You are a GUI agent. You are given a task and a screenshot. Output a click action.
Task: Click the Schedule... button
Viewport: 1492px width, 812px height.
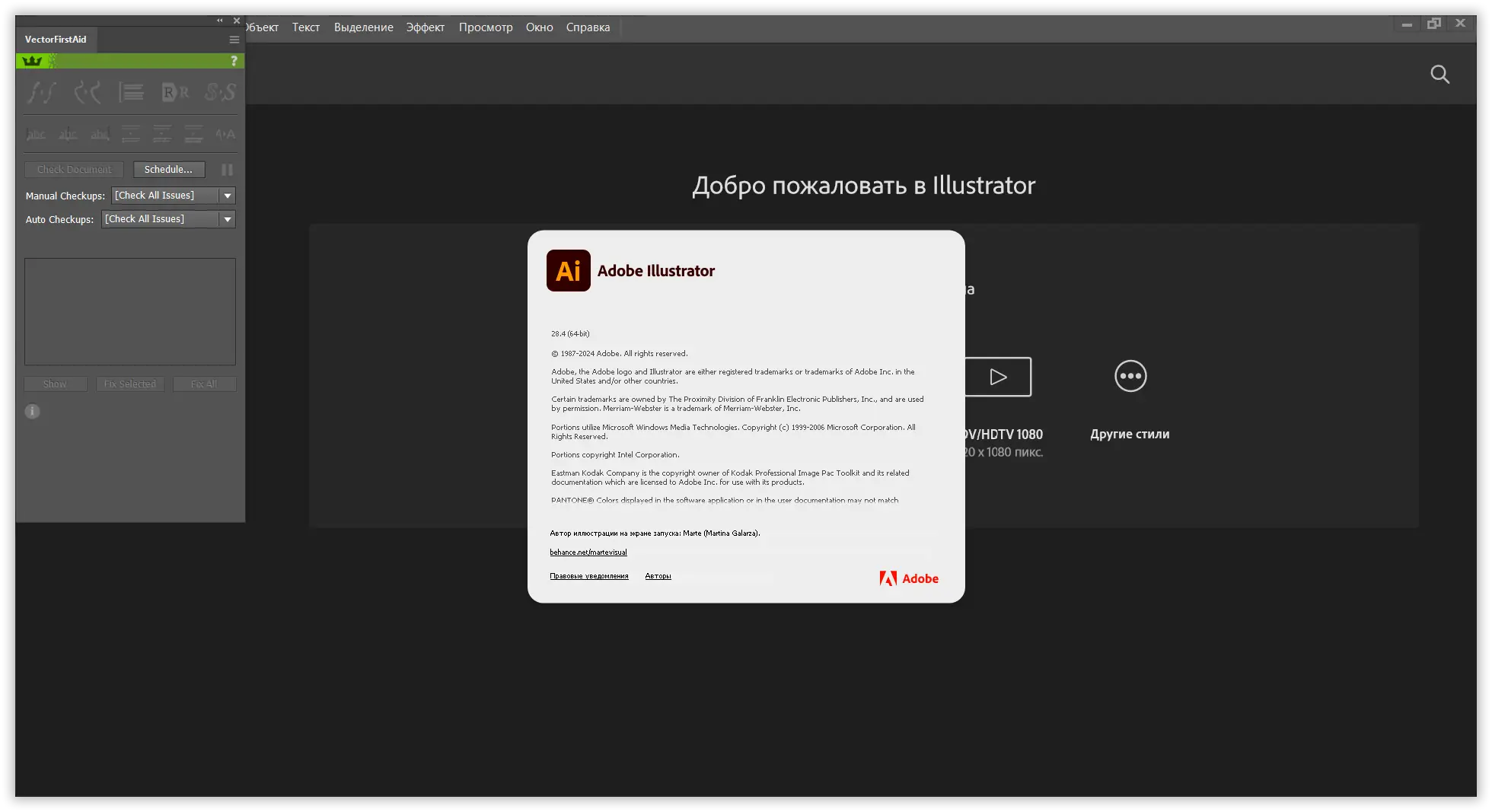pyautogui.click(x=169, y=170)
